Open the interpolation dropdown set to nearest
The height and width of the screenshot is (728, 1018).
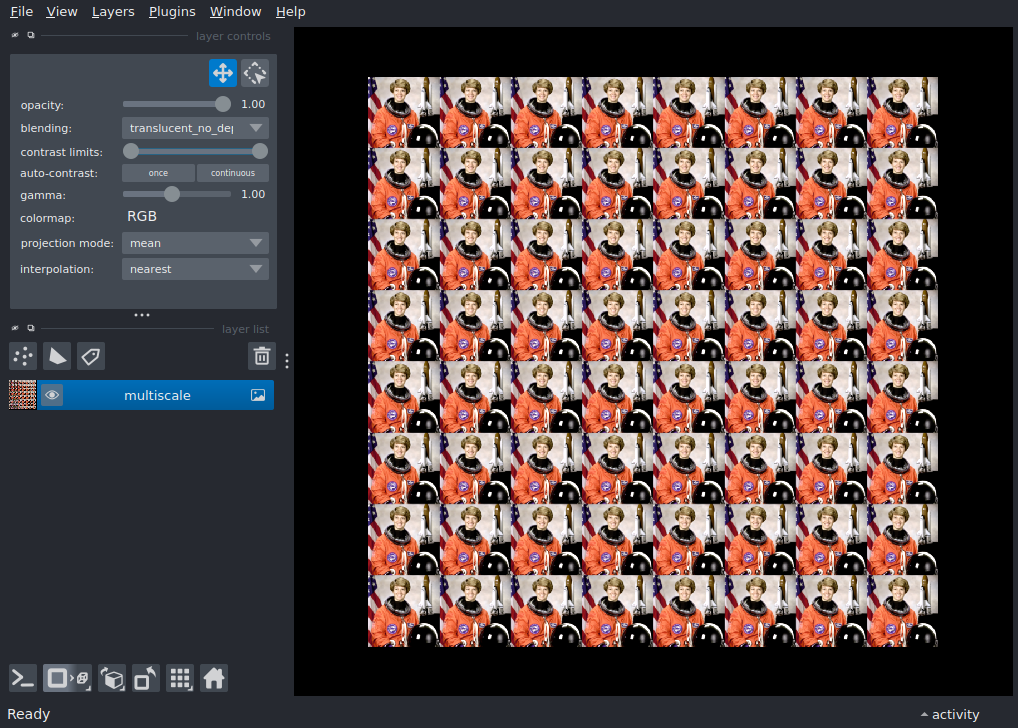click(194, 268)
